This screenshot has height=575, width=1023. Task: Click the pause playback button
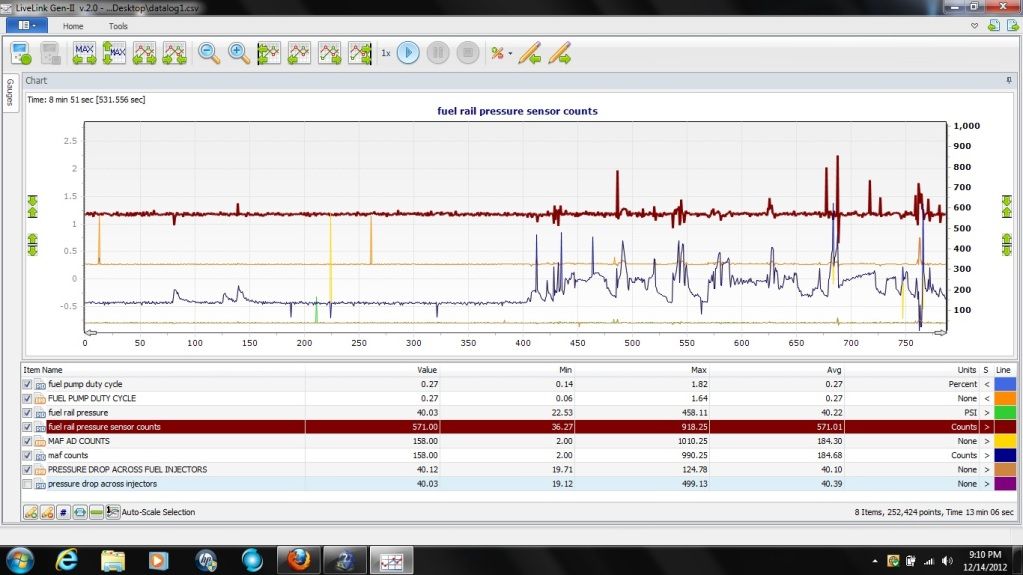point(438,53)
